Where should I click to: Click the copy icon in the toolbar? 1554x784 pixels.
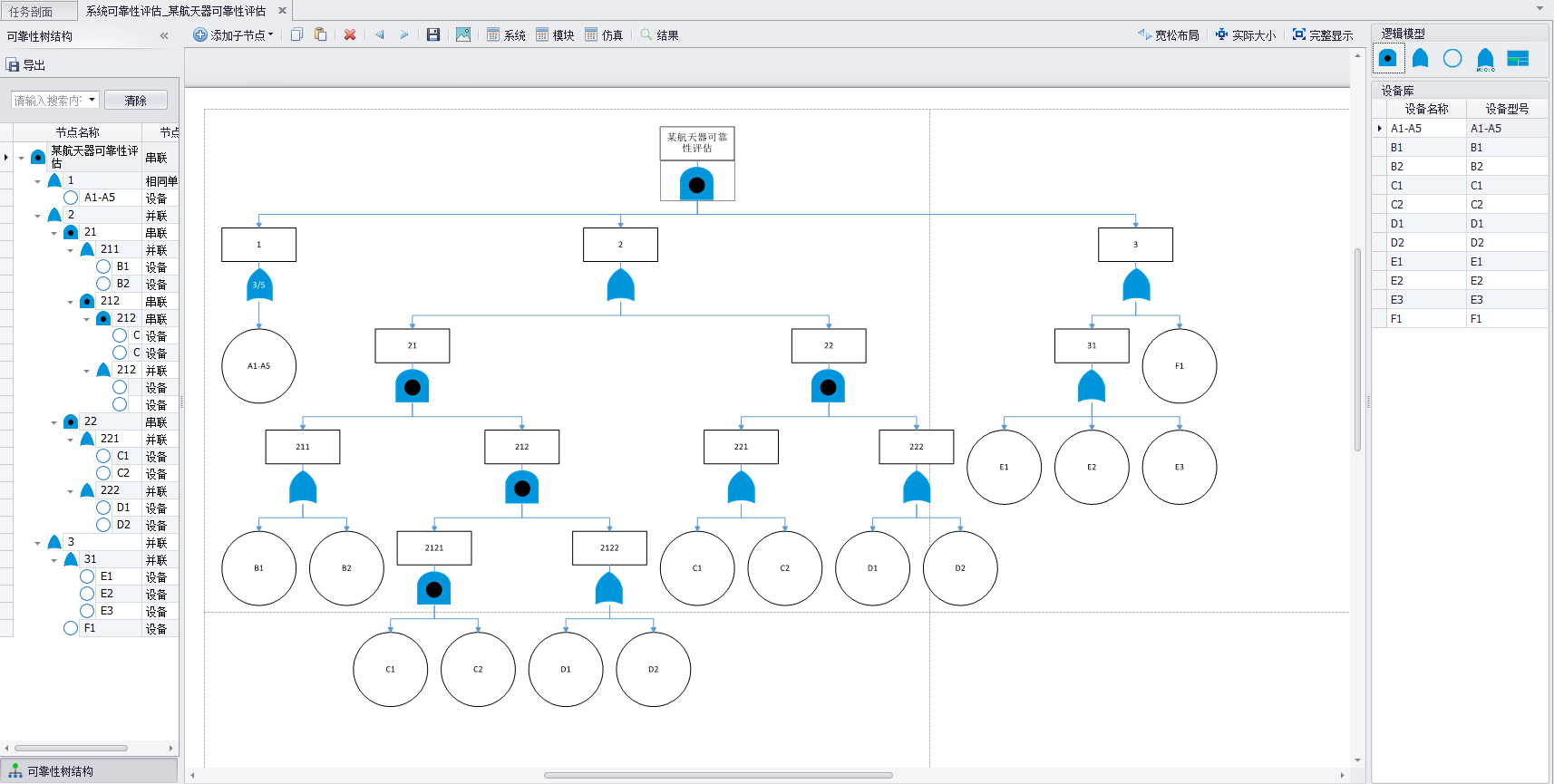[296, 34]
